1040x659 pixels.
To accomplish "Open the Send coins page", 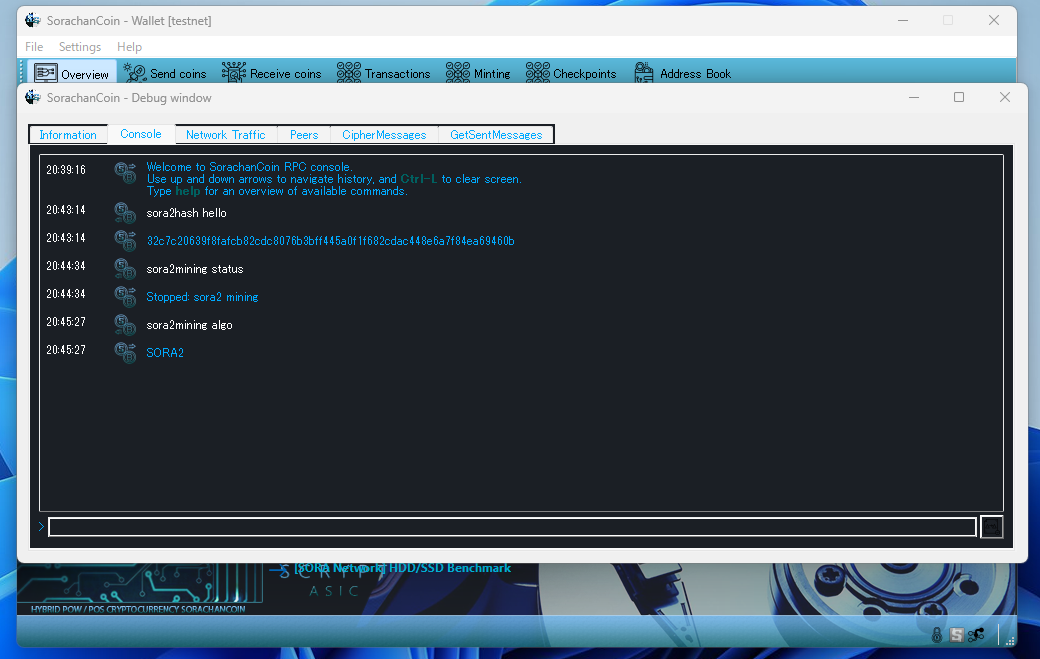I will pos(165,73).
